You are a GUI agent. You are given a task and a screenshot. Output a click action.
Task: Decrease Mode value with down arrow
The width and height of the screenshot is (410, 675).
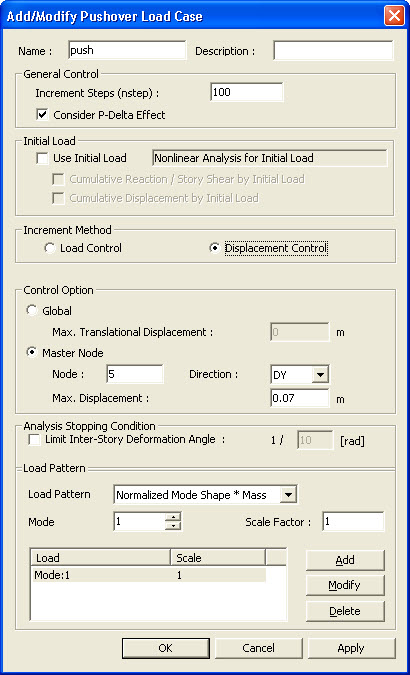coord(173,526)
